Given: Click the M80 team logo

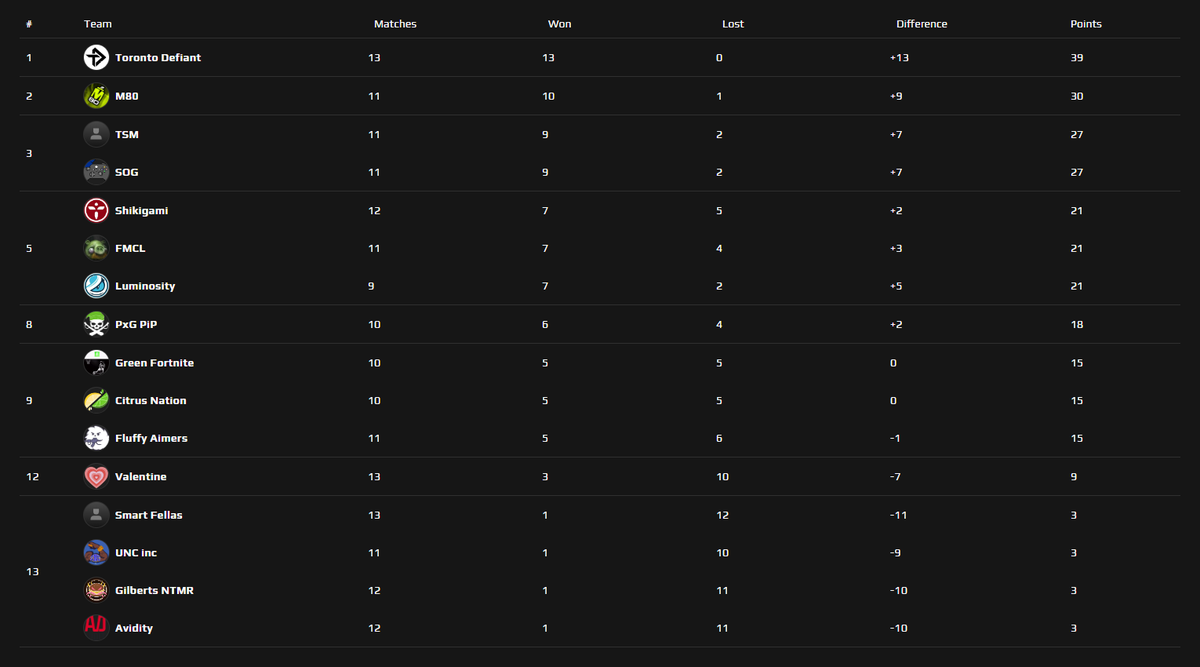Looking at the screenshot, I should (x=96, y=96).
